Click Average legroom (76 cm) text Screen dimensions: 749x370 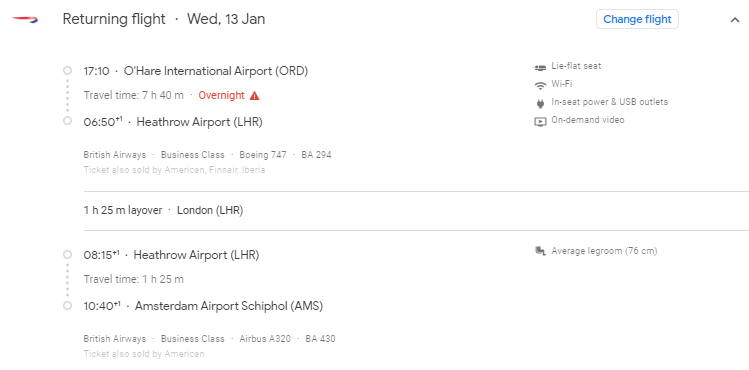pyautogui.click(x=604, y=251)
